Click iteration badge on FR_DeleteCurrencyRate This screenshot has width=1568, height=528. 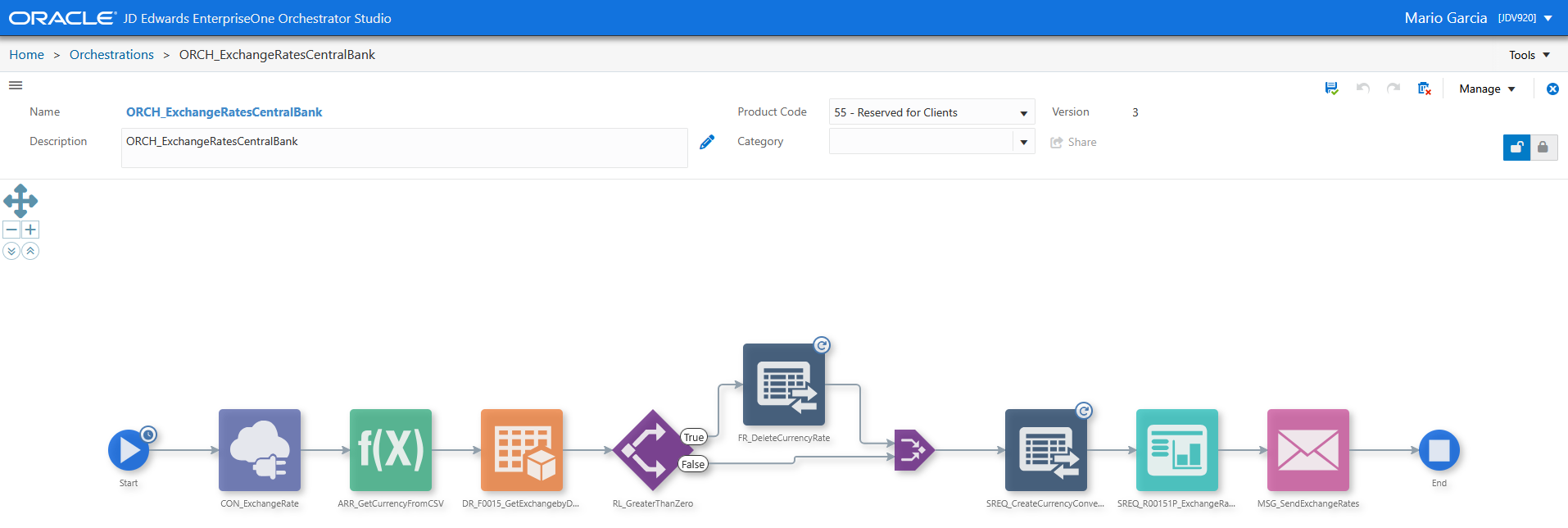coord(822,345)
